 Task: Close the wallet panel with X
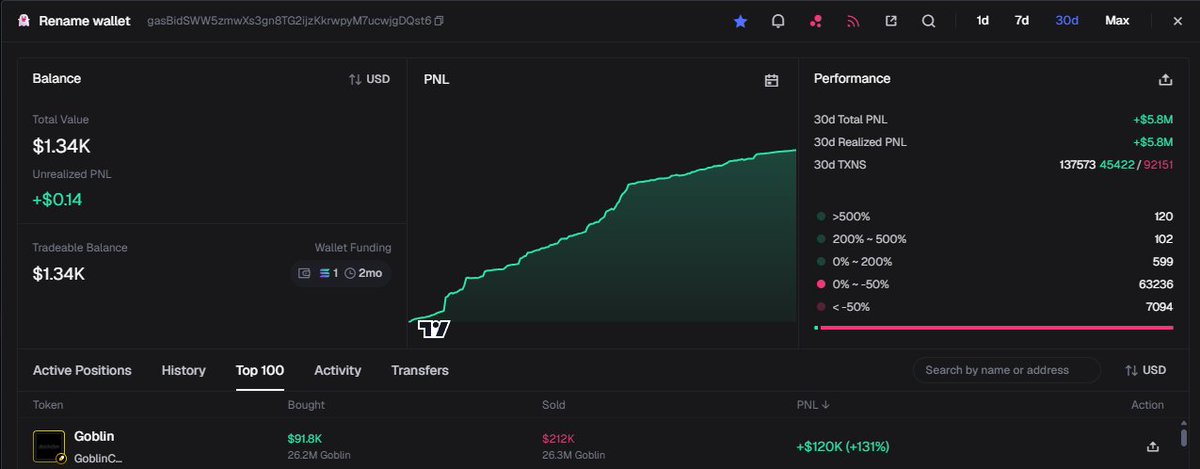(1177, 21)
